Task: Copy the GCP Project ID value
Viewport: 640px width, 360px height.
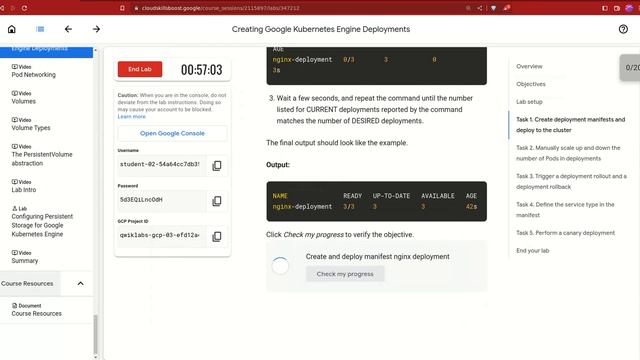Action: pos(217,236)
